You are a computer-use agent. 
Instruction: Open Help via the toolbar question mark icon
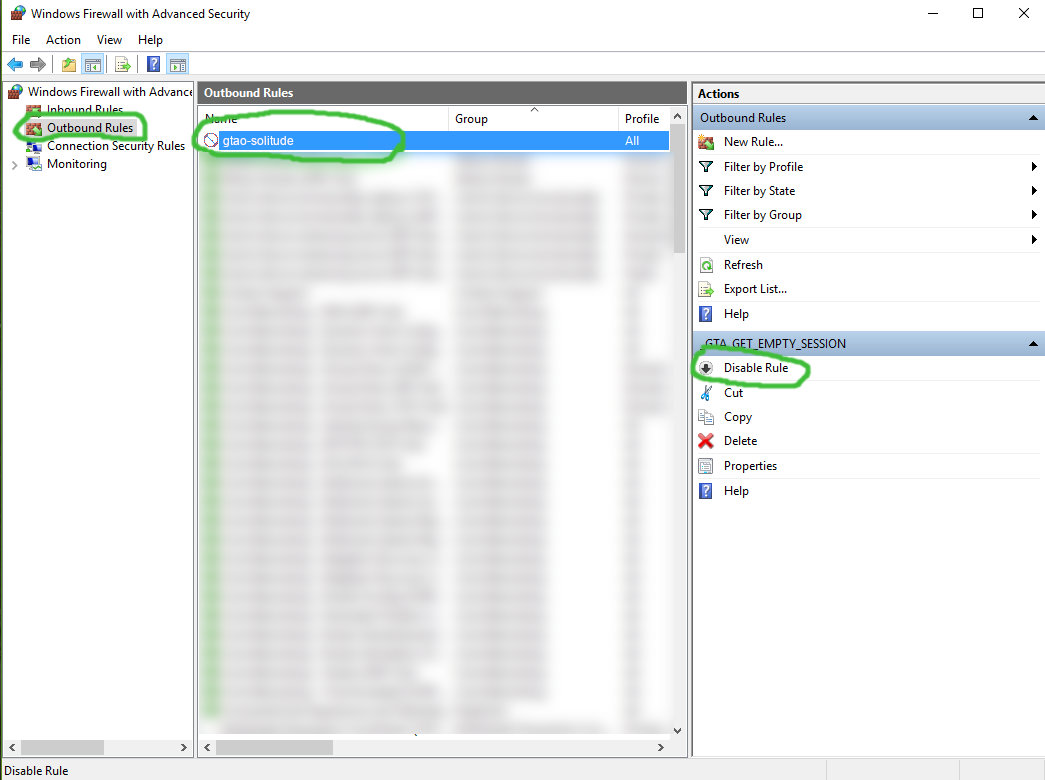tap(153, 64)
